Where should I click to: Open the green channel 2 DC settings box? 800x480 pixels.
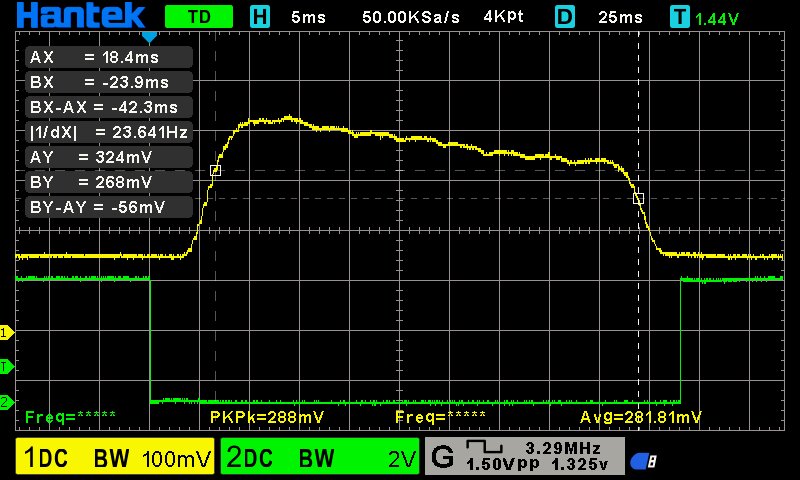(320, 456)
